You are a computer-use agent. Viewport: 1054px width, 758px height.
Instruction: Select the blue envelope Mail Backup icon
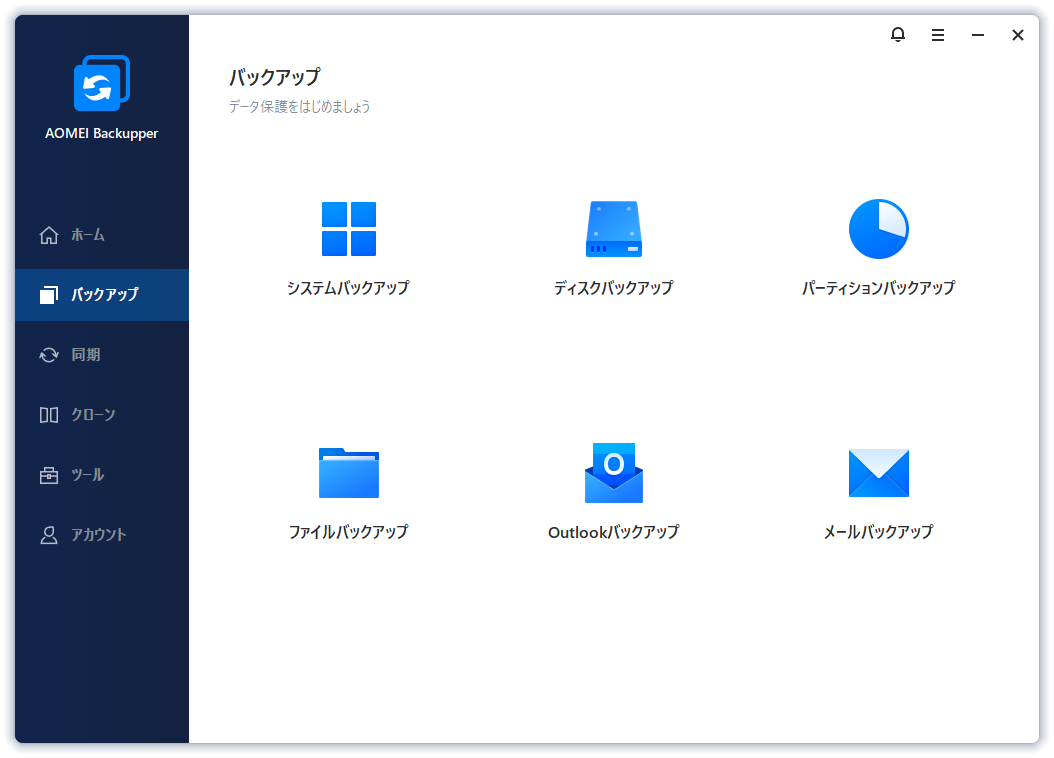tap(878, 472)
